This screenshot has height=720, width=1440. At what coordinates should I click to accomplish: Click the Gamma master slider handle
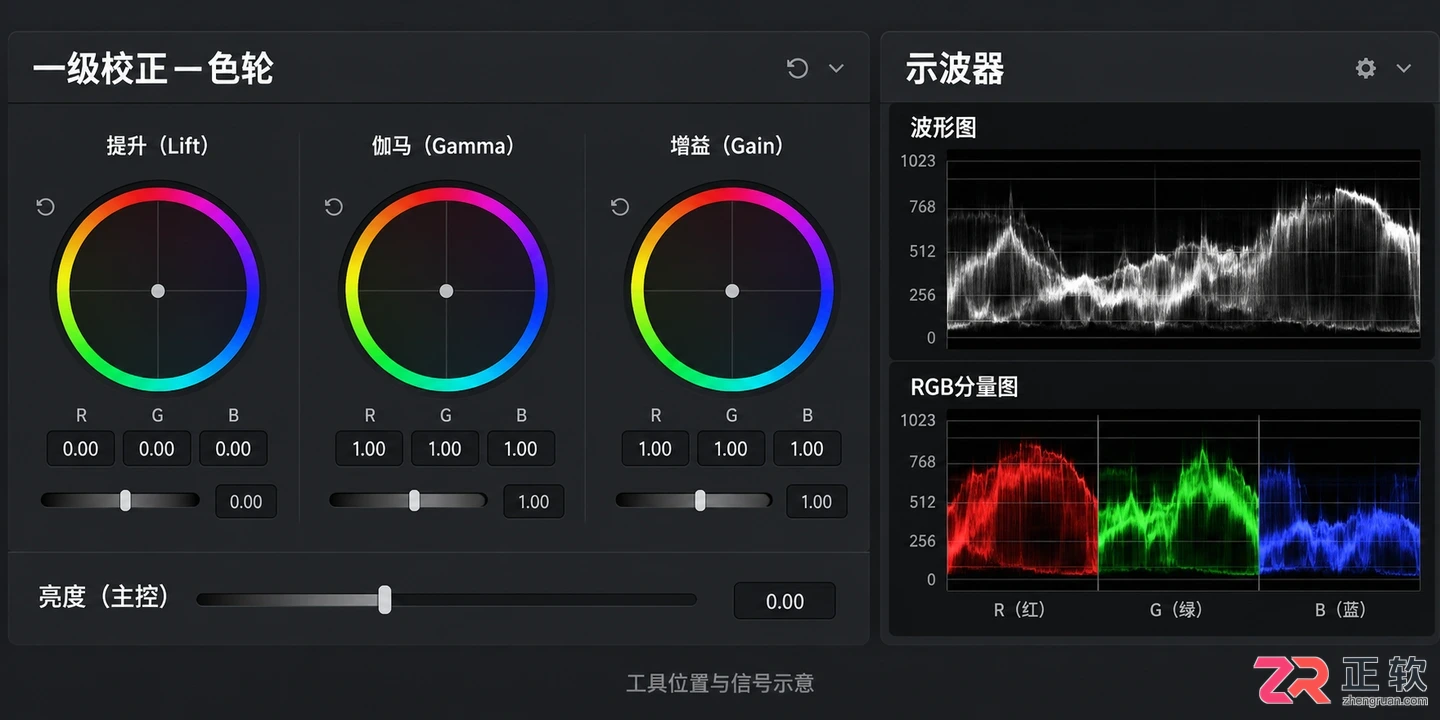point(414,500)
